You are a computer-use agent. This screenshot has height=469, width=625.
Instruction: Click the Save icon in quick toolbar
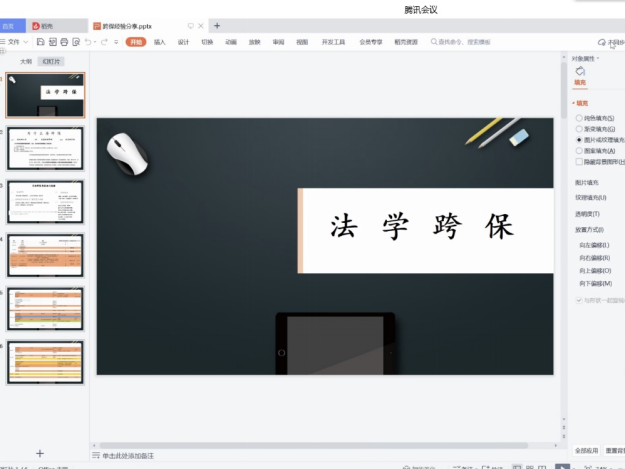pos(40,42)
